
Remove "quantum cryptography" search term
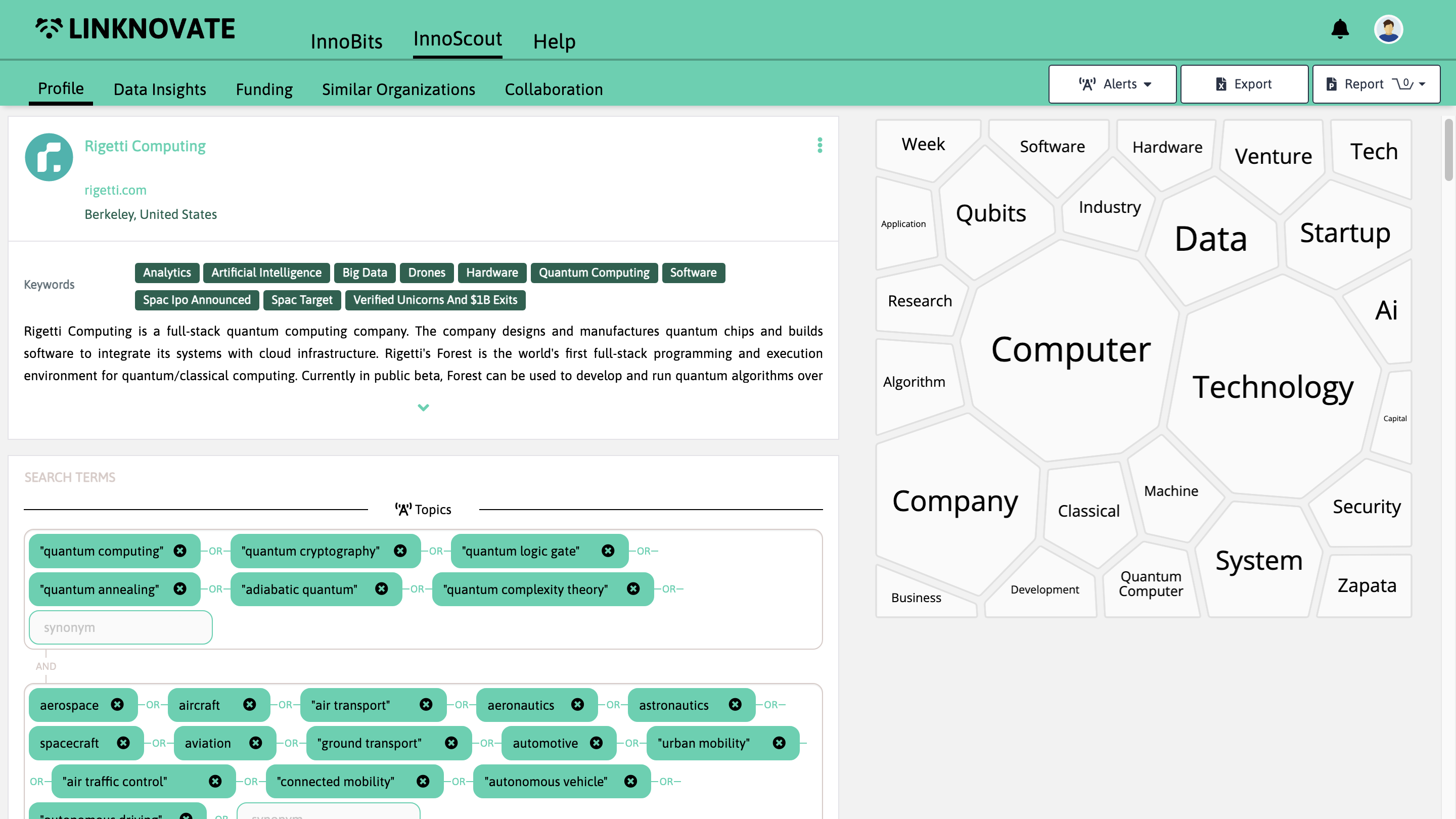click(x=400, y=551)
